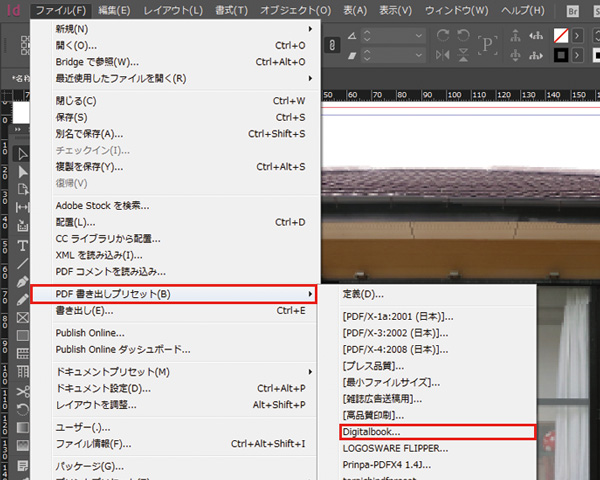Open the rotation angle dropdown

[419, 36]
